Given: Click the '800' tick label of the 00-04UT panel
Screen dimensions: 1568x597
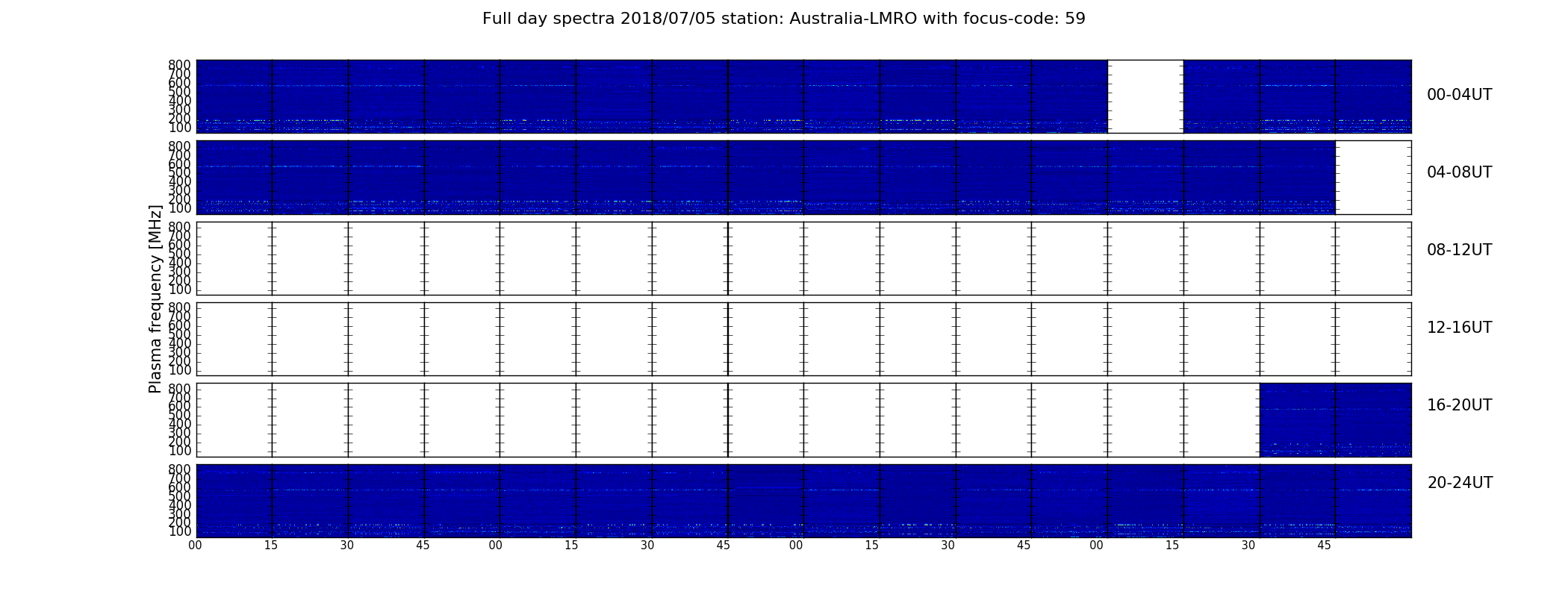Looking at the screenshot, I should pos(180,65).
